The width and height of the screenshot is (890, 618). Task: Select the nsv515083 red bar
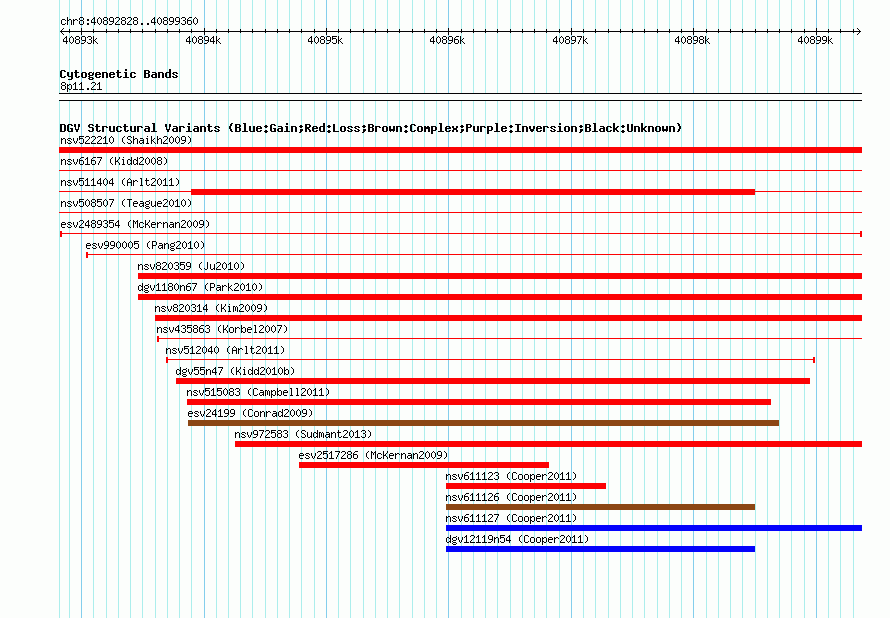(479, 402)
